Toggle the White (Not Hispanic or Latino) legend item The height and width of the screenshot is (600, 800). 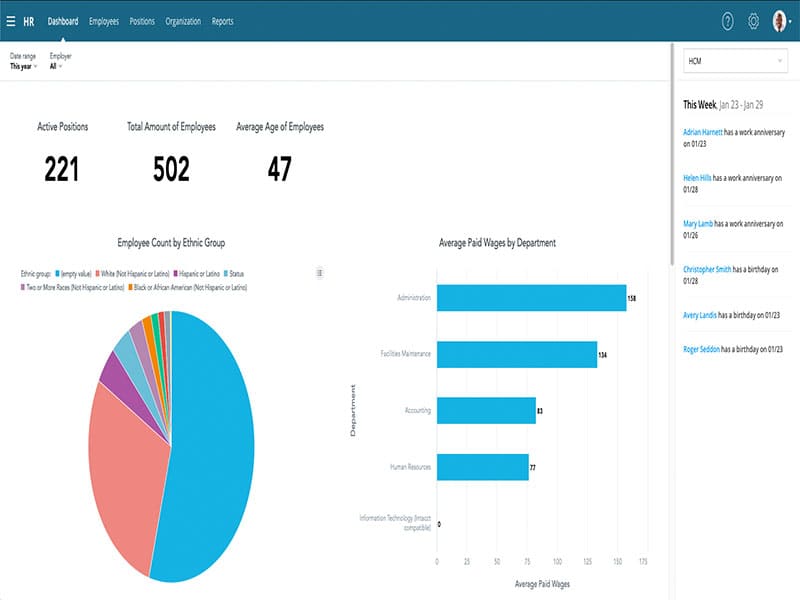(133, 273)
